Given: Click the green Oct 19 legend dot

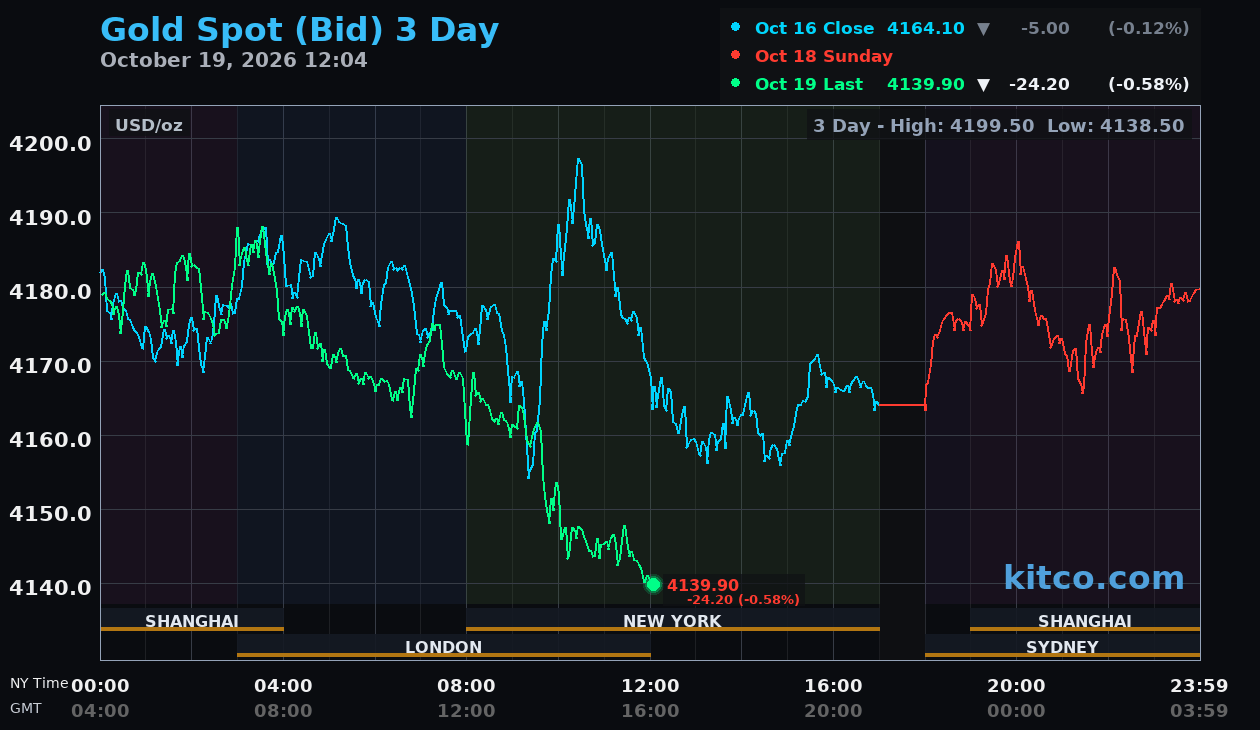Looking at the screenshot, I should pyautogui.click(x=736, y=84).
